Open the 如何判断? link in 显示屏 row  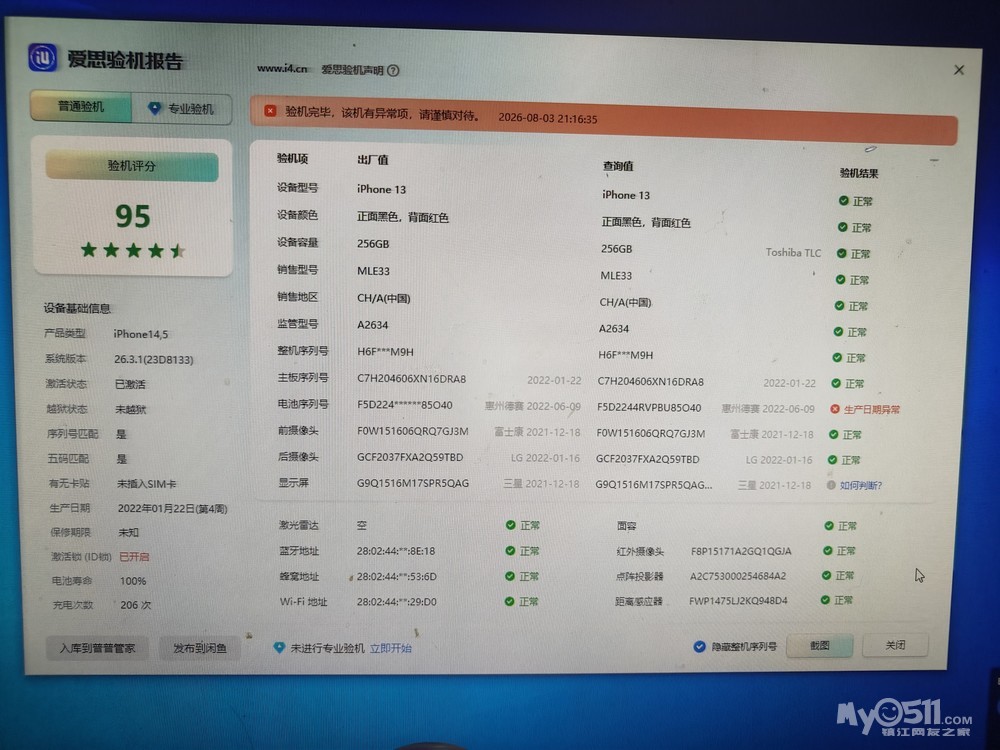(860, 485)
